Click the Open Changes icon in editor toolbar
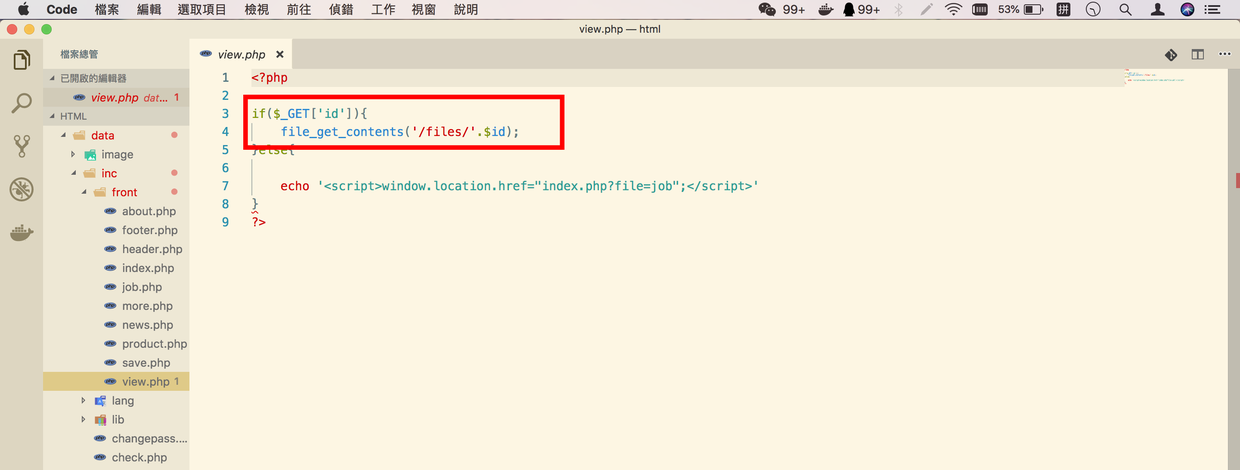The height and width of the screenshot is (470, 1240). click(1171, 55)
